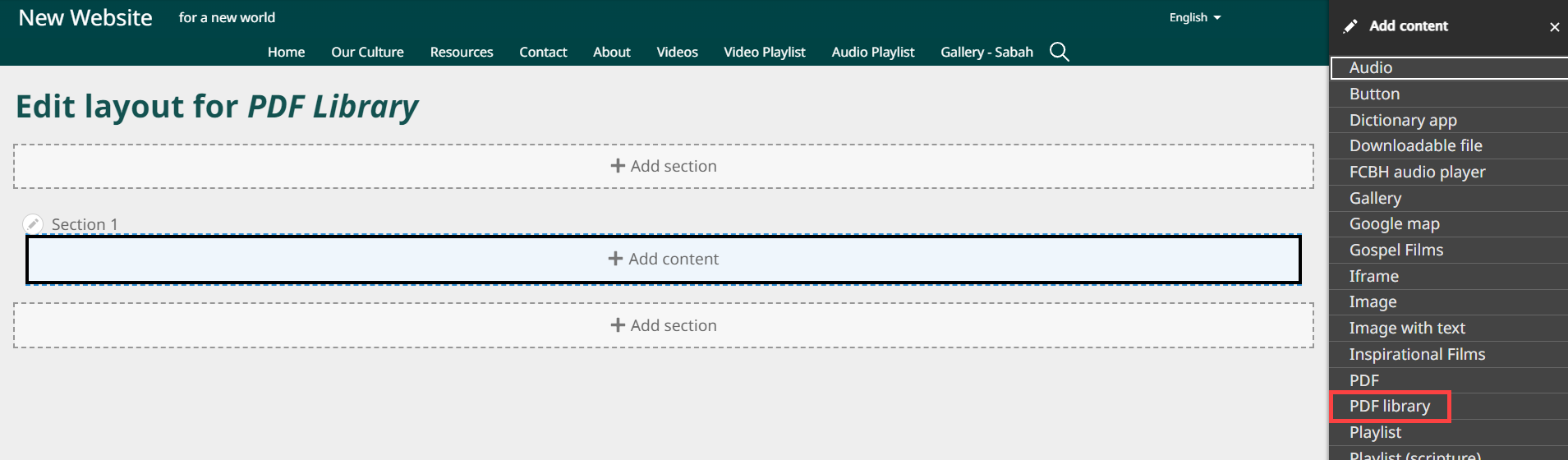Image resolution: width=1568 pixels, height=460 pixels.
Task: Choose PDF library block
Action: pos(1449,406)
